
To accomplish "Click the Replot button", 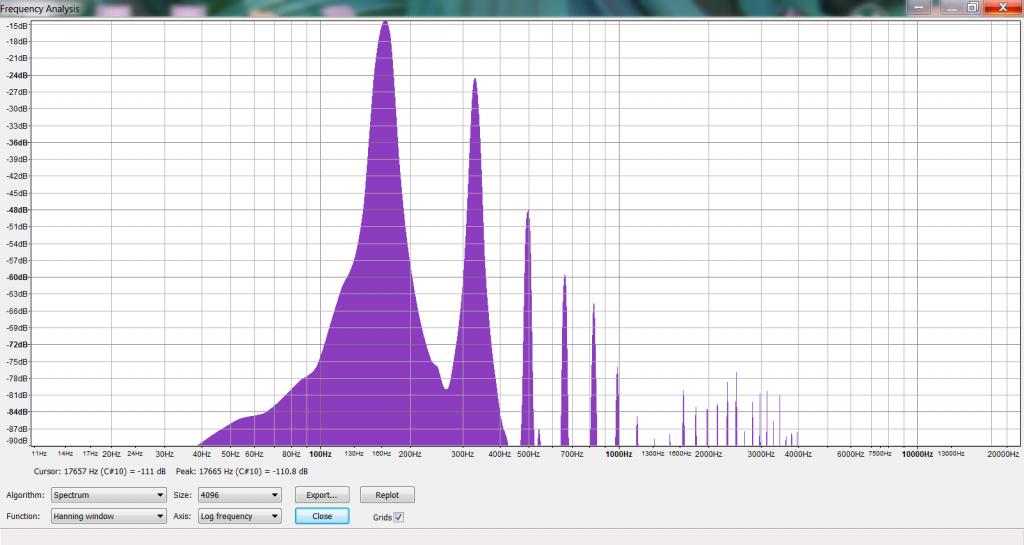I will 387,495.
